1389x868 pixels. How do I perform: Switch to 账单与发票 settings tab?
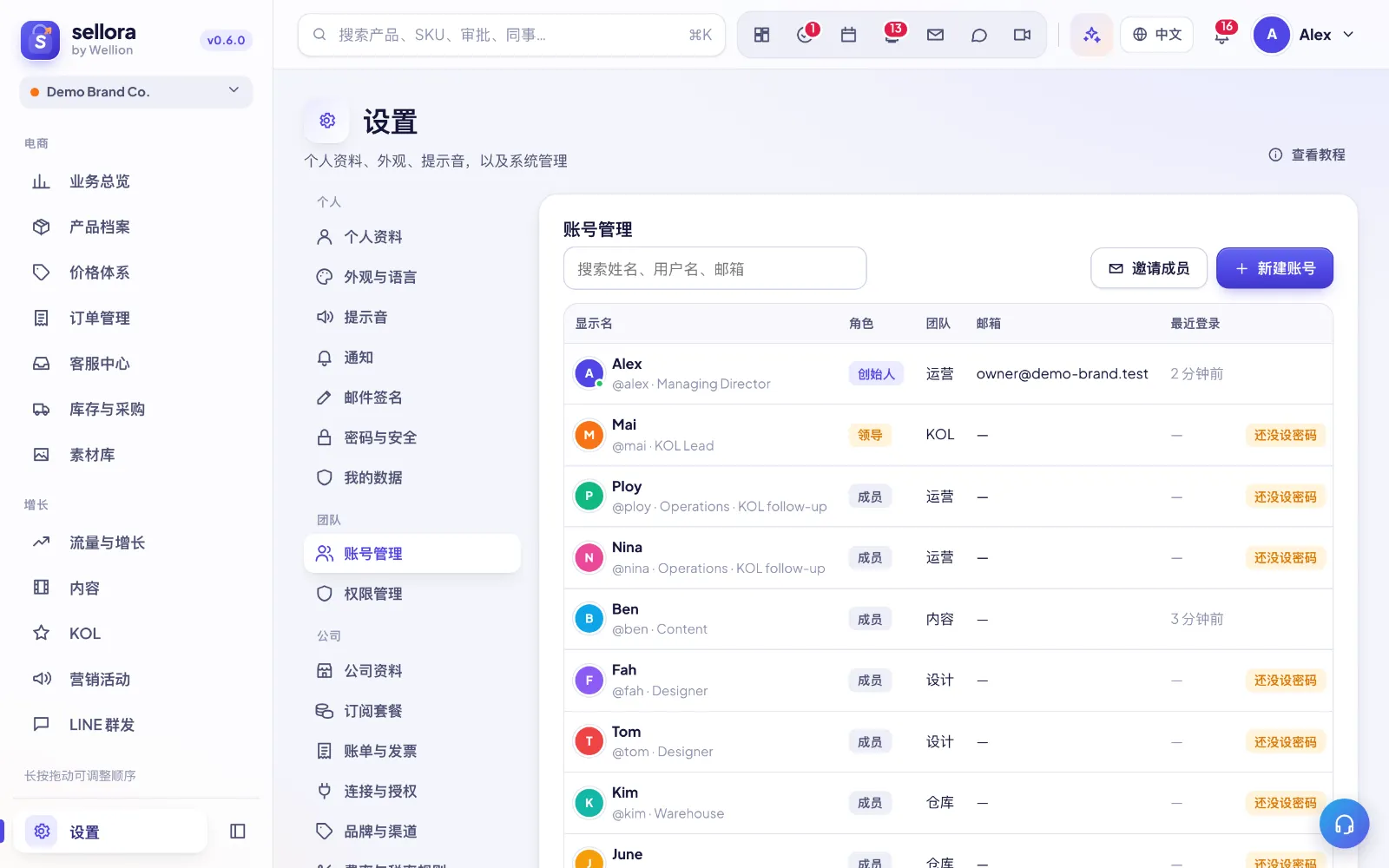(411, 751)
